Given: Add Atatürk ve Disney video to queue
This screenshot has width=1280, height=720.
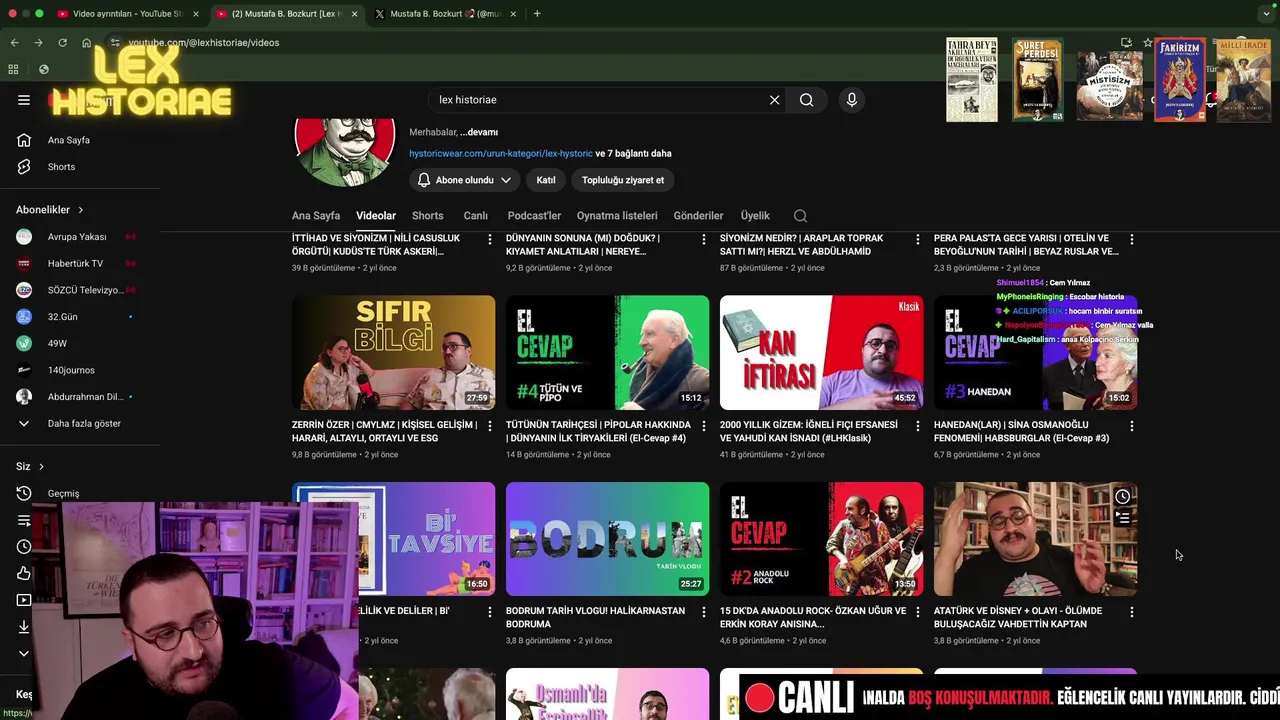Looking at the screenshot, I should click(x=1123, y=518).
